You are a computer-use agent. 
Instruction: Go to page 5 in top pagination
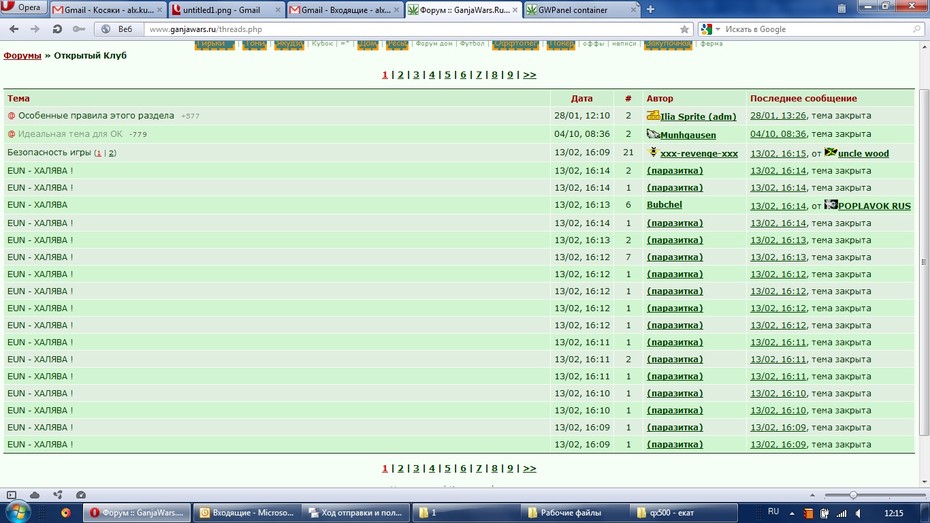click(x=447, y=75)
